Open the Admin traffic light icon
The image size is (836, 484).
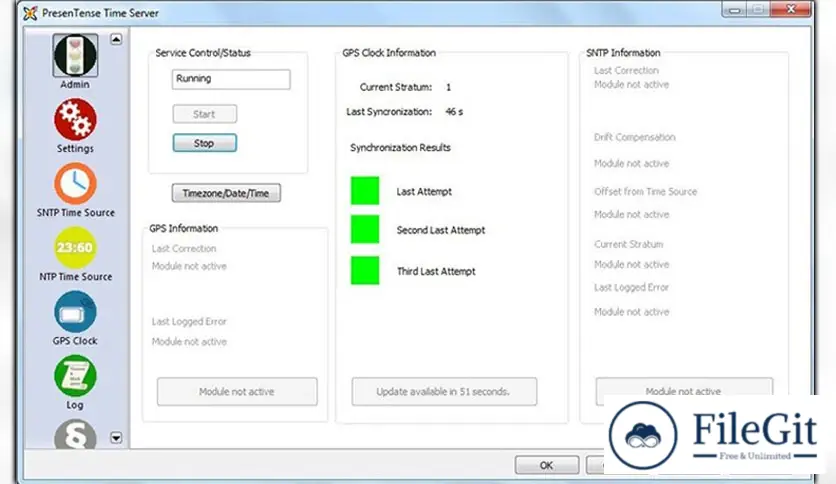click(75, 55)
